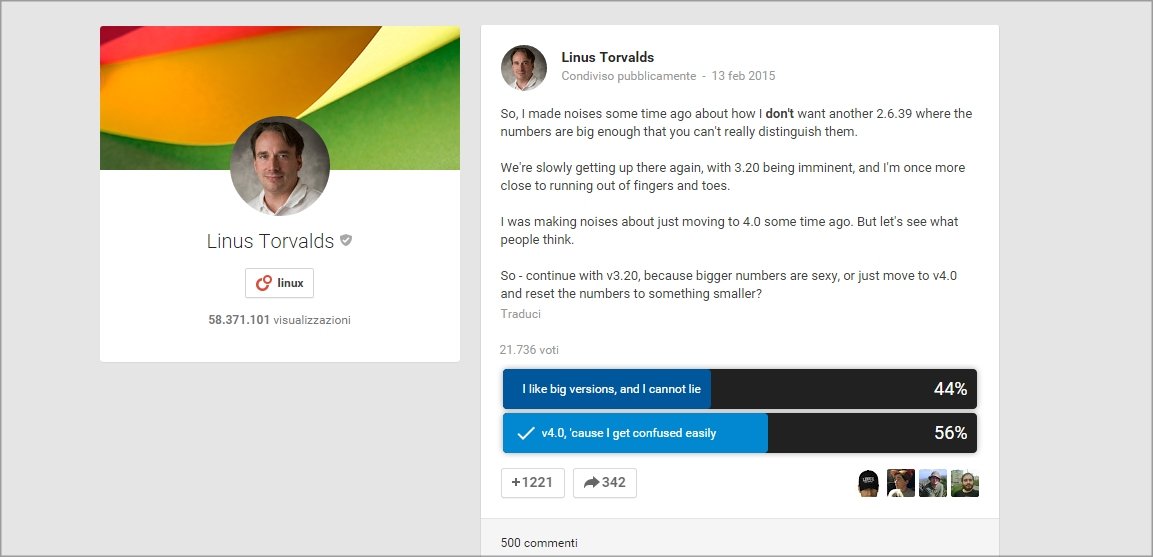
Task: Open the Linus Torvalds author name link
Action: [607, 57]
